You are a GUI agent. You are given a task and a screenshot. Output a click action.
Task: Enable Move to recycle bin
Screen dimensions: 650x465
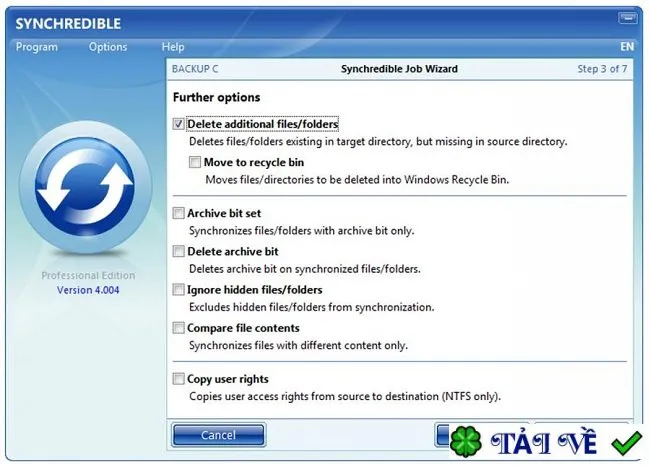coord(194,162)
